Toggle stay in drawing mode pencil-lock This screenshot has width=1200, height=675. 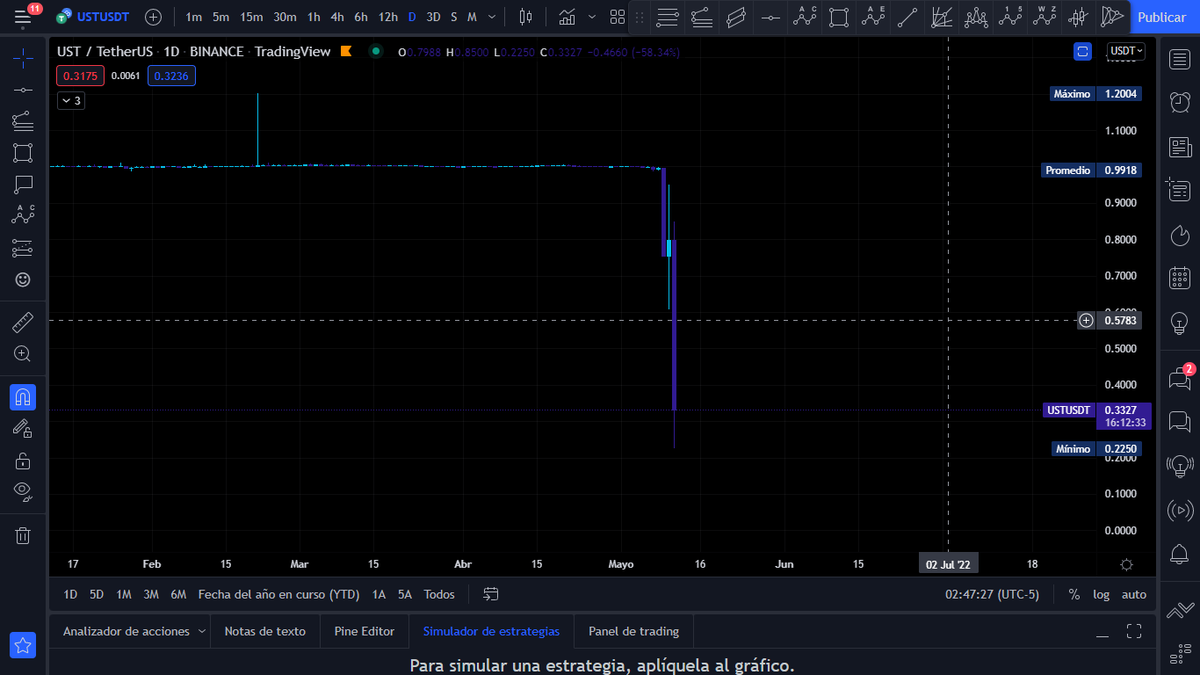(22, 429)
